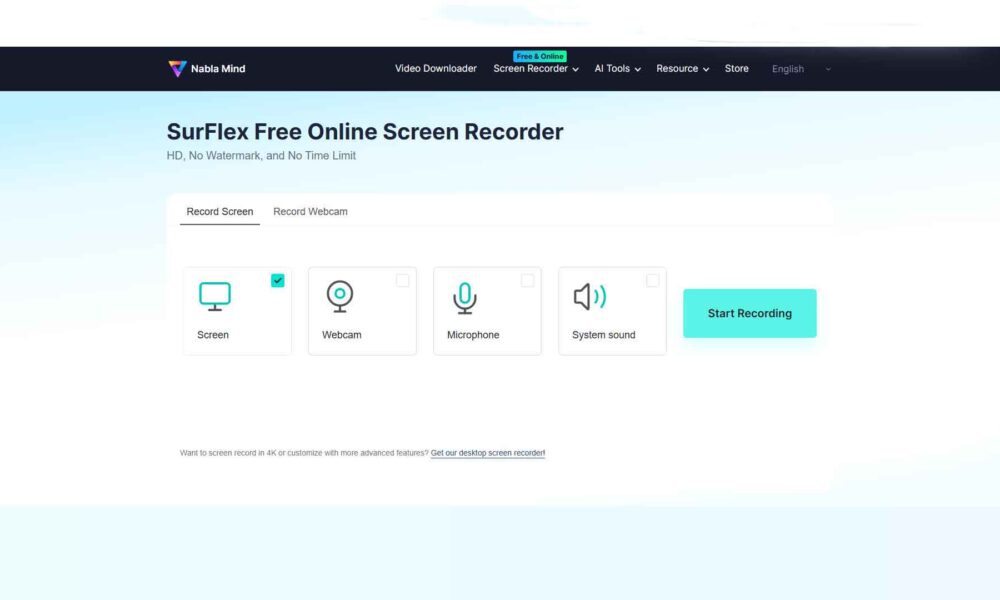Enable the System sound checkbox
This screenshot has width=1000, height=600.
point(652,281)
